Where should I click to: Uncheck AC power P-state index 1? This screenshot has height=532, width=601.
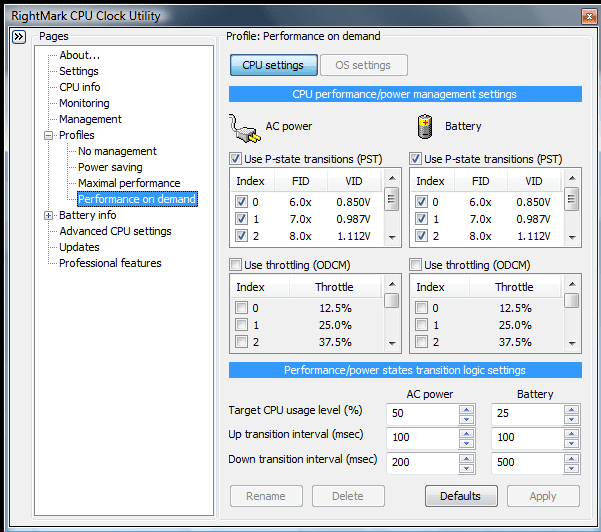tap(241, 218)
